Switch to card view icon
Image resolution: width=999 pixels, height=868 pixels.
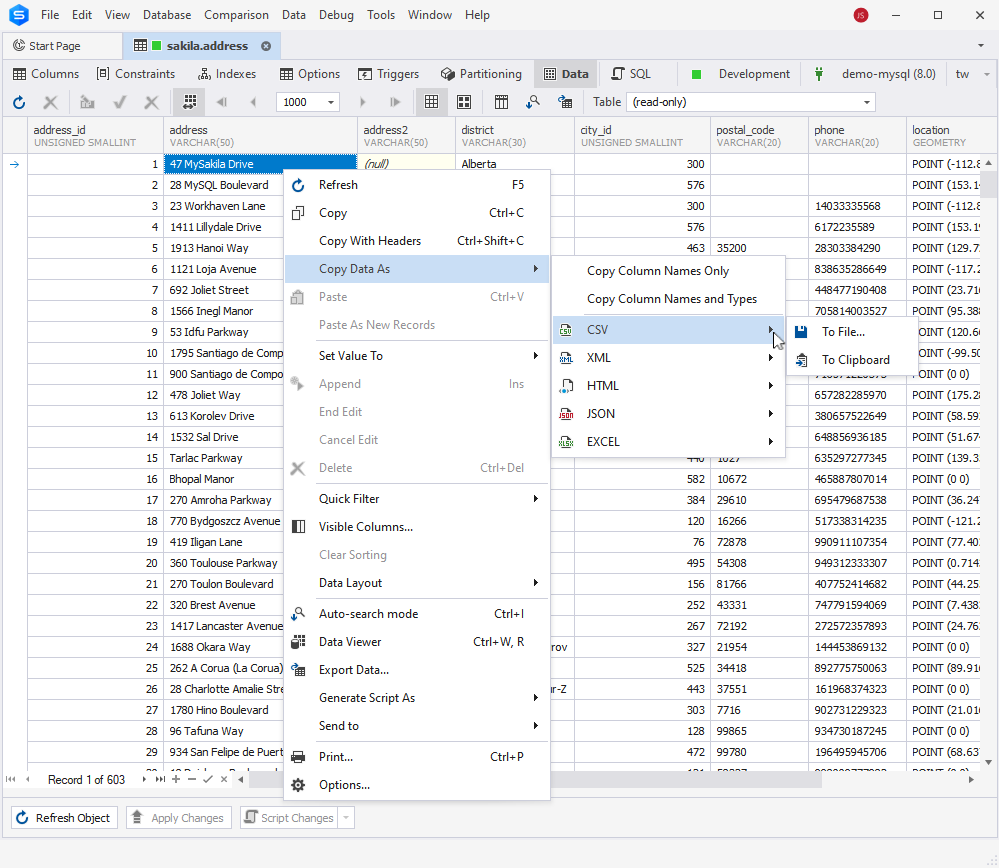click(464, 102)
